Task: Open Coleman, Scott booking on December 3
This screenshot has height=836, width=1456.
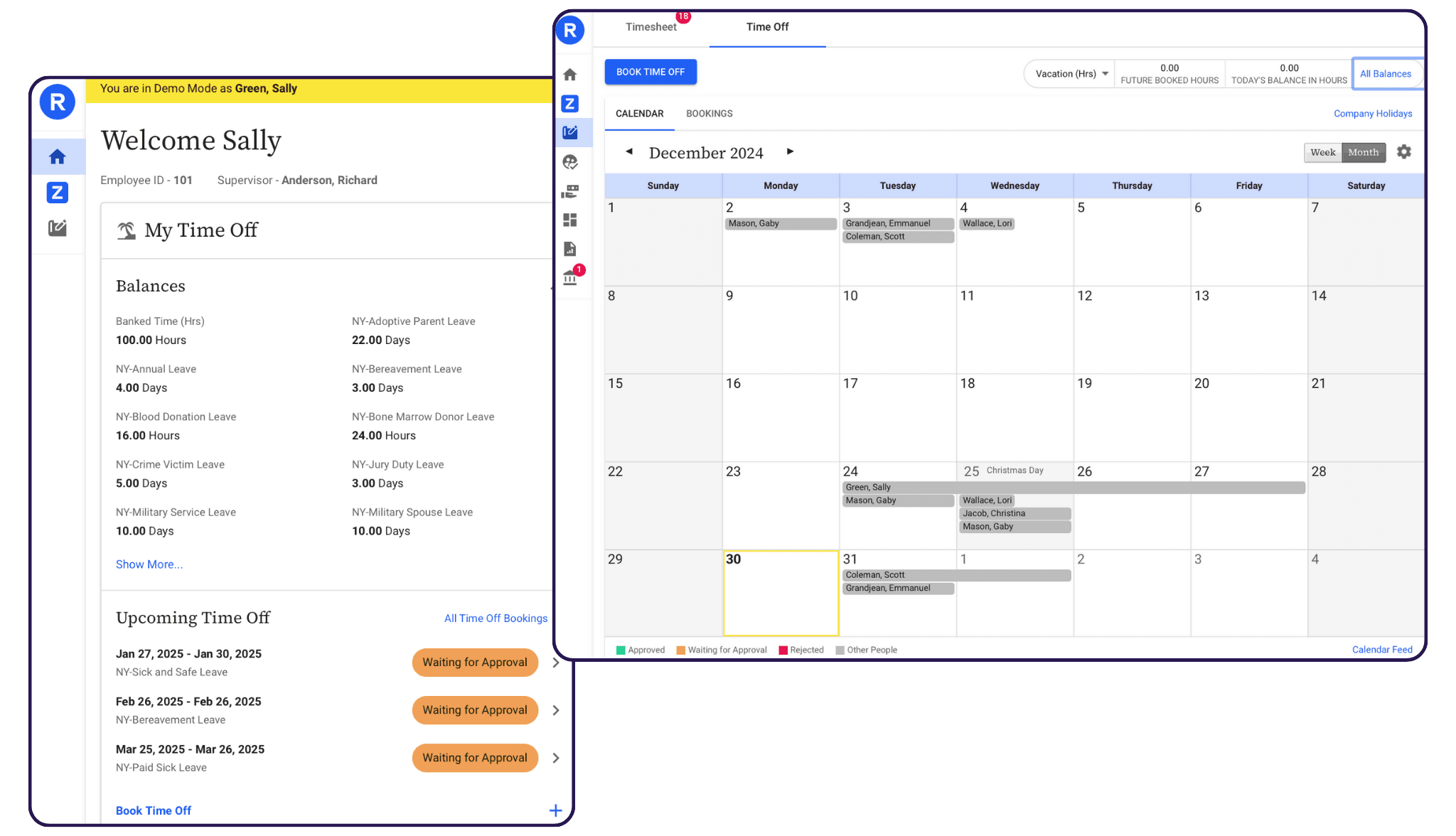Action: [898, 237]
